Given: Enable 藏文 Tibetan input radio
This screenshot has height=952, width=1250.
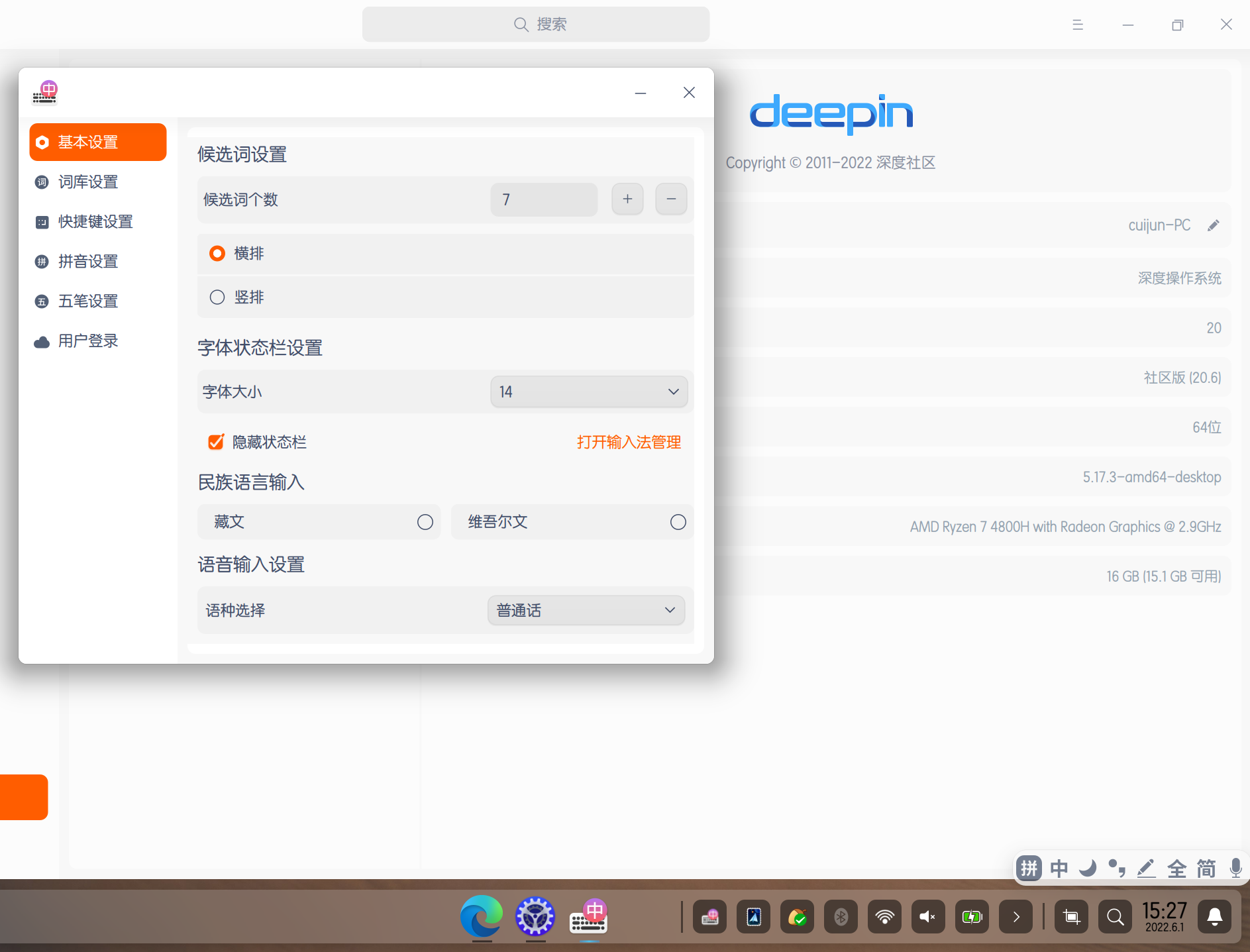Looking at the screenshot, I should [425, 522].
